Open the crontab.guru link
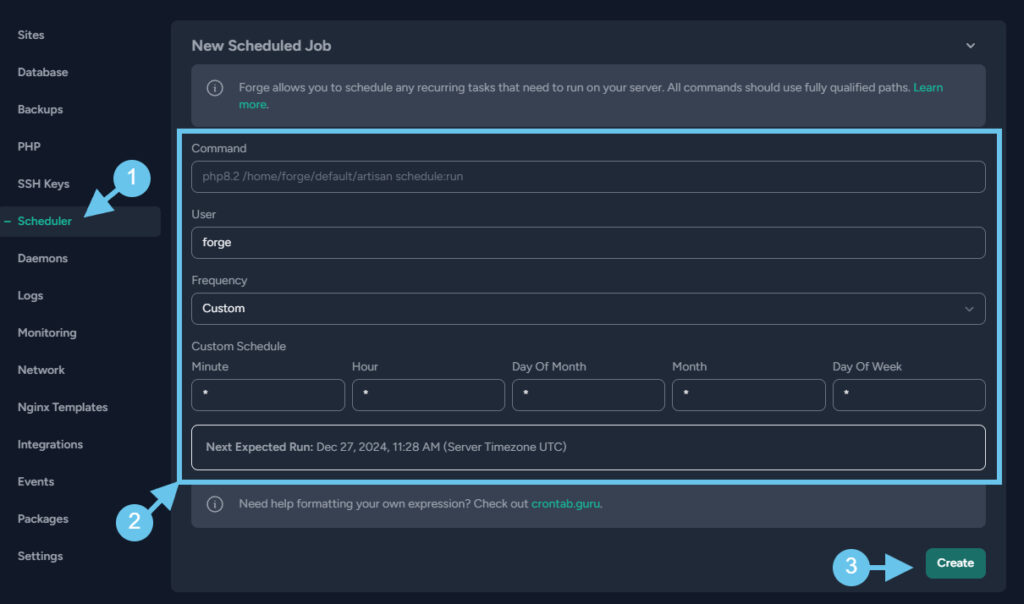The height and width of the screenshot is (604, 1024). pyautogui.click(x=566, y=504)
